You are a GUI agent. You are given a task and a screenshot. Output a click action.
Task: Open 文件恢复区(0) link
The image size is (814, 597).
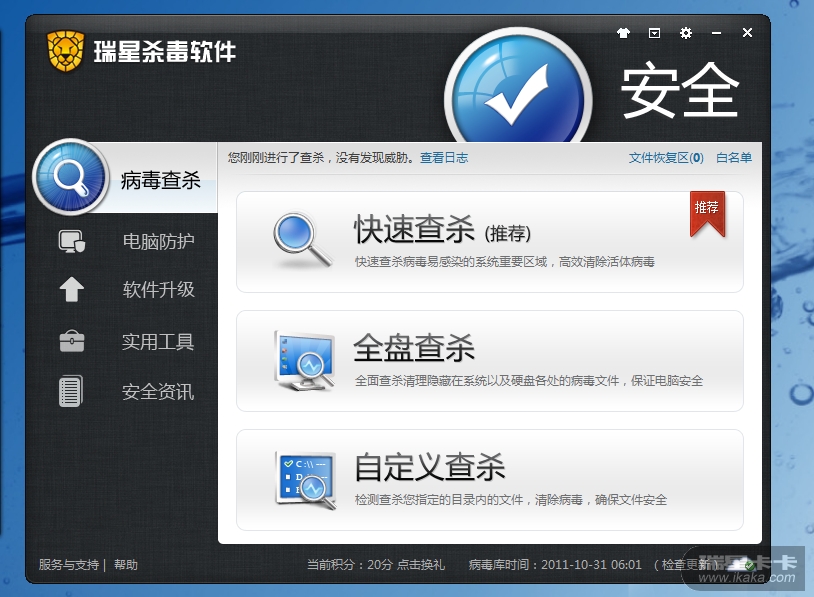(x=666, y=158)
